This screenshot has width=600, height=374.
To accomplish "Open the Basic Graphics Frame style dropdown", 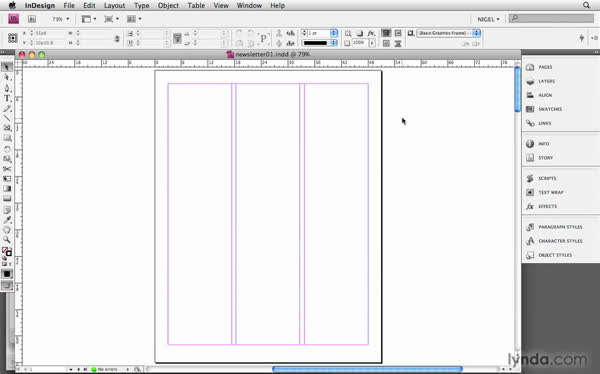I will 448,33.
